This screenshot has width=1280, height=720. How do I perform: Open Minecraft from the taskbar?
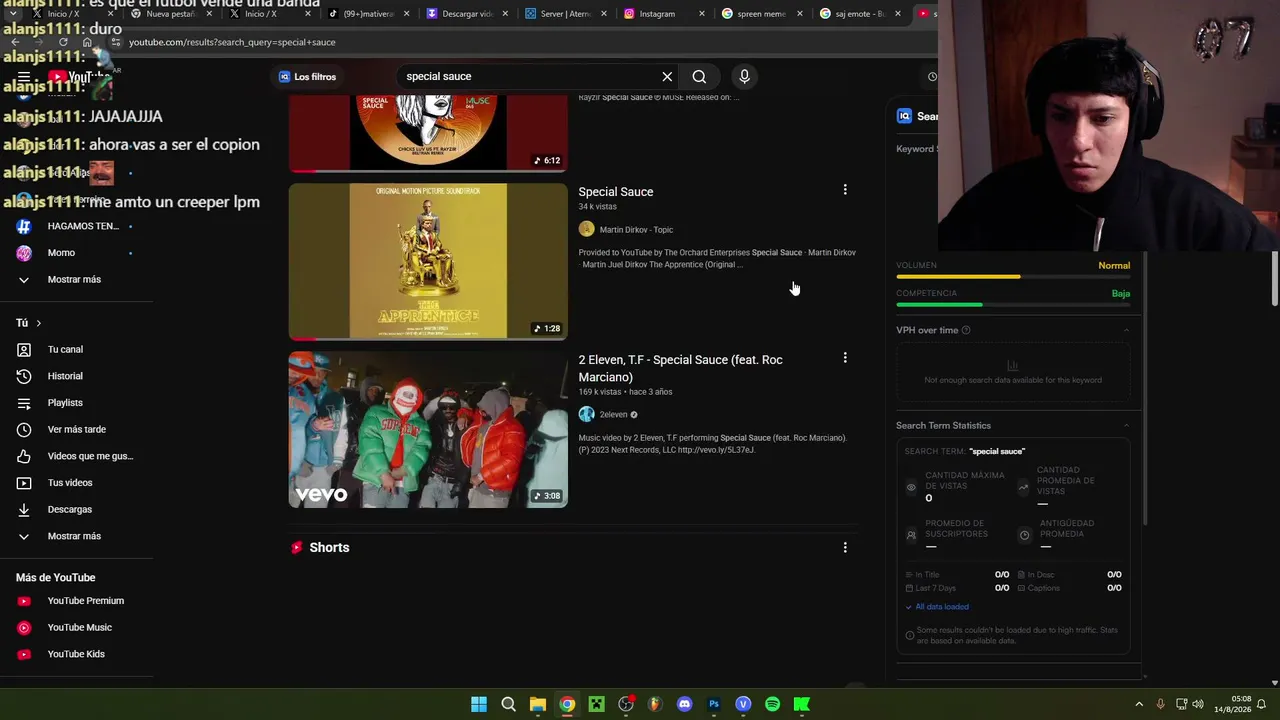click(596, 704)
